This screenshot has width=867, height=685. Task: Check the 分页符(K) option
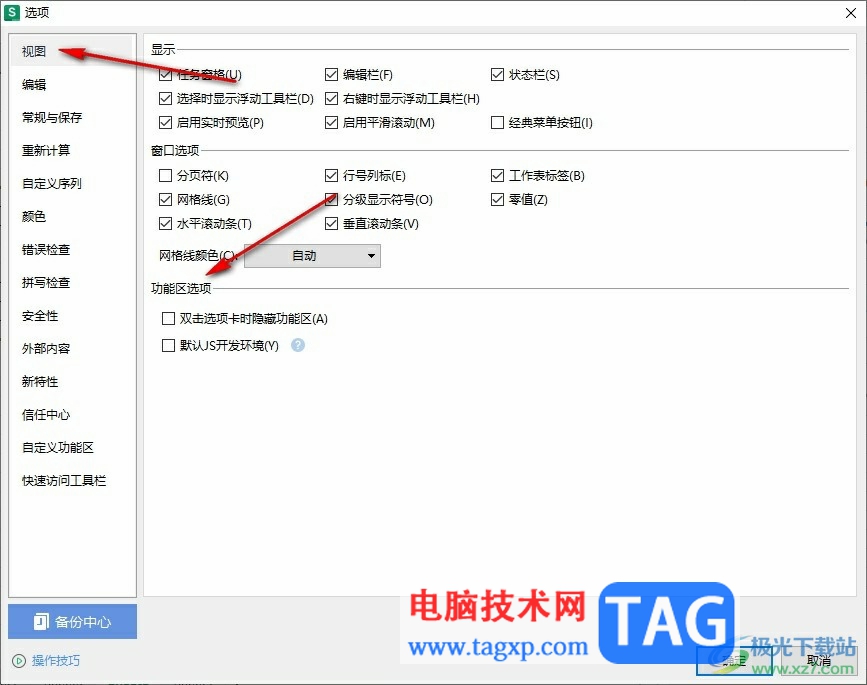(x=165, y=175)
